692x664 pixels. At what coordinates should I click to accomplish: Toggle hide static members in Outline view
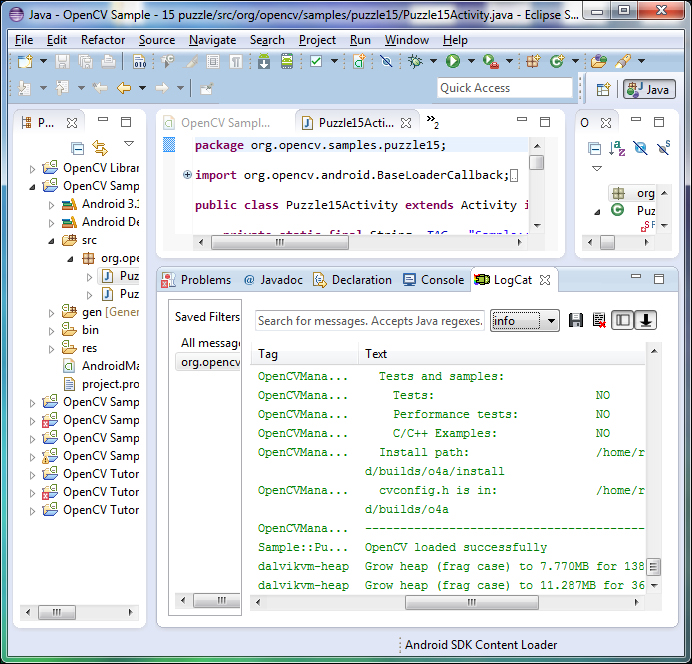[663, 148]
